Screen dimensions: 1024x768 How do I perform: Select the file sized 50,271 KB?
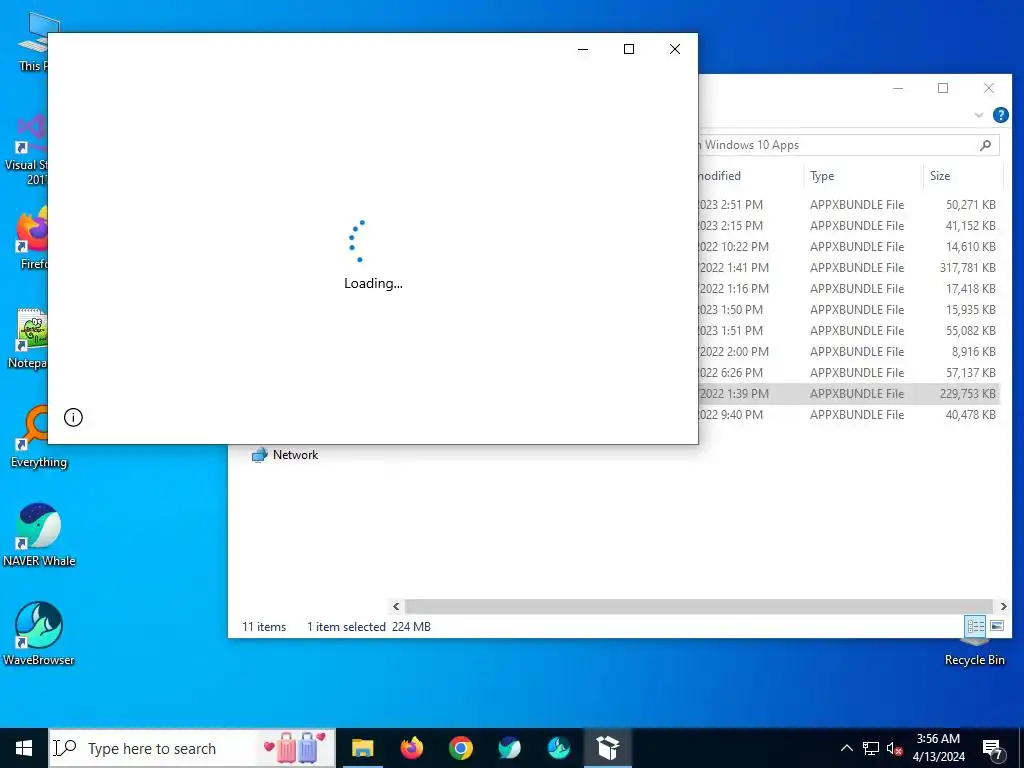849,204
